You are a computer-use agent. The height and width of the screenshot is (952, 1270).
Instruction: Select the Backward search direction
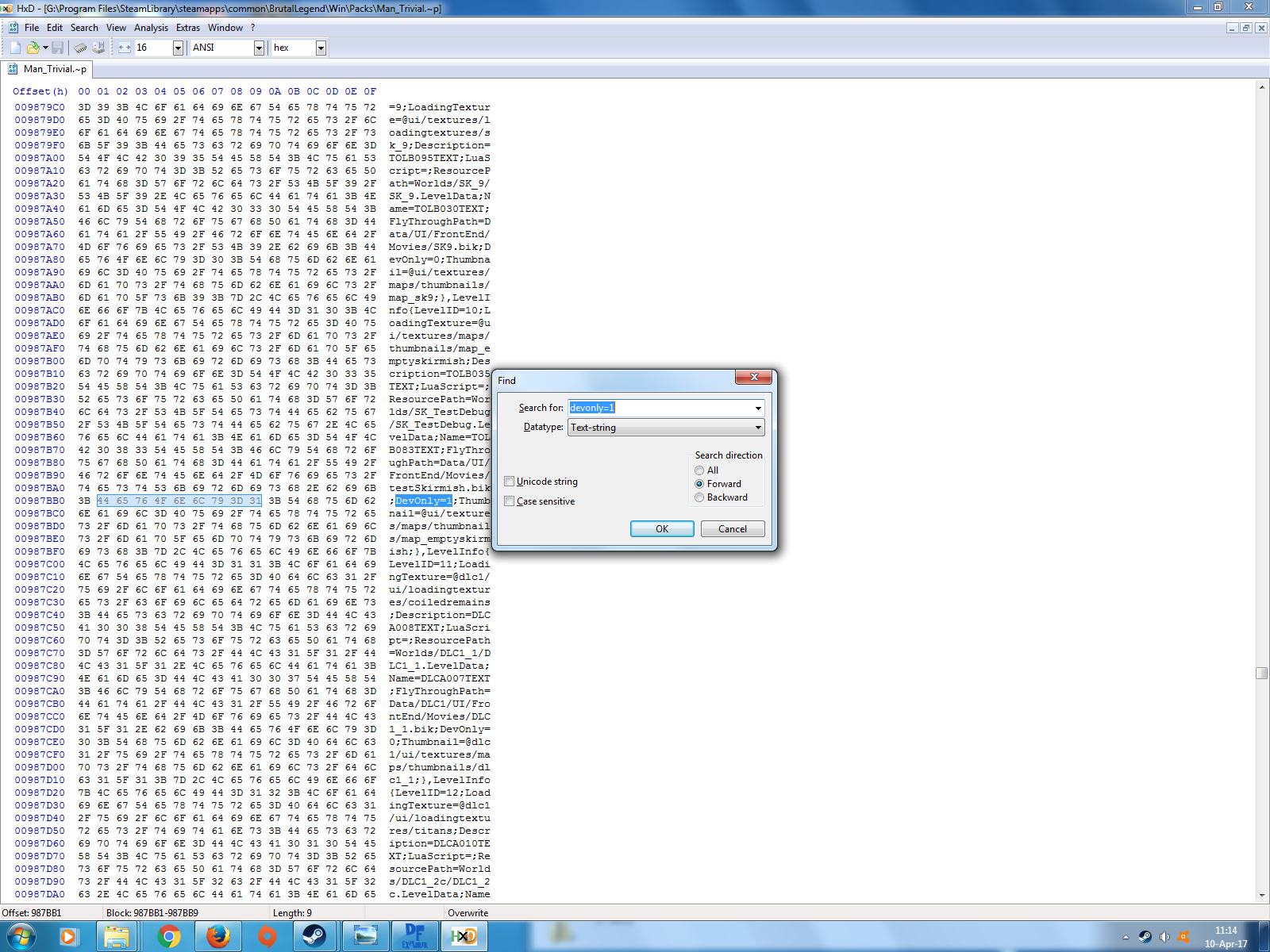tap(699, 497)
